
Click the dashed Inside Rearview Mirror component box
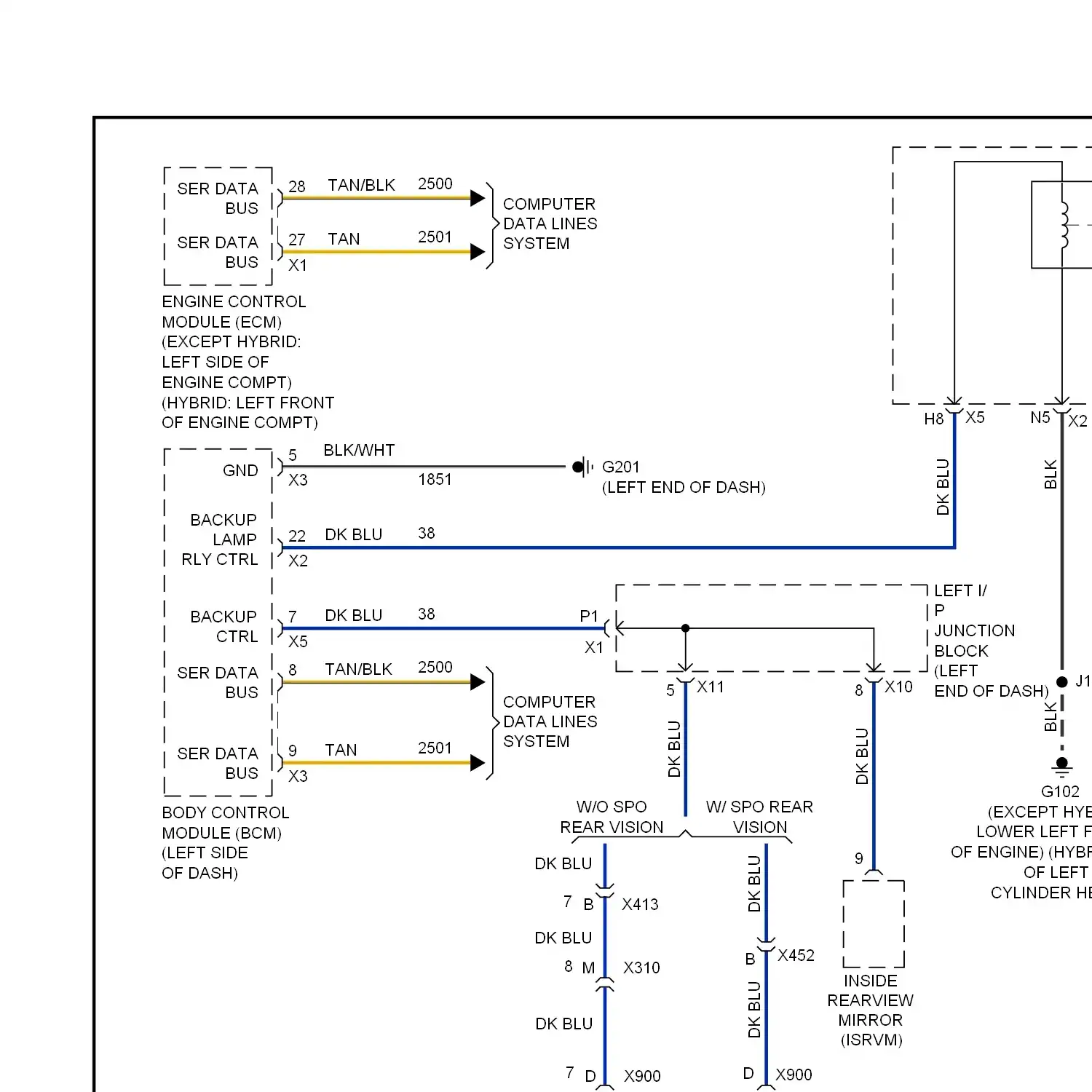click(874, 923)
